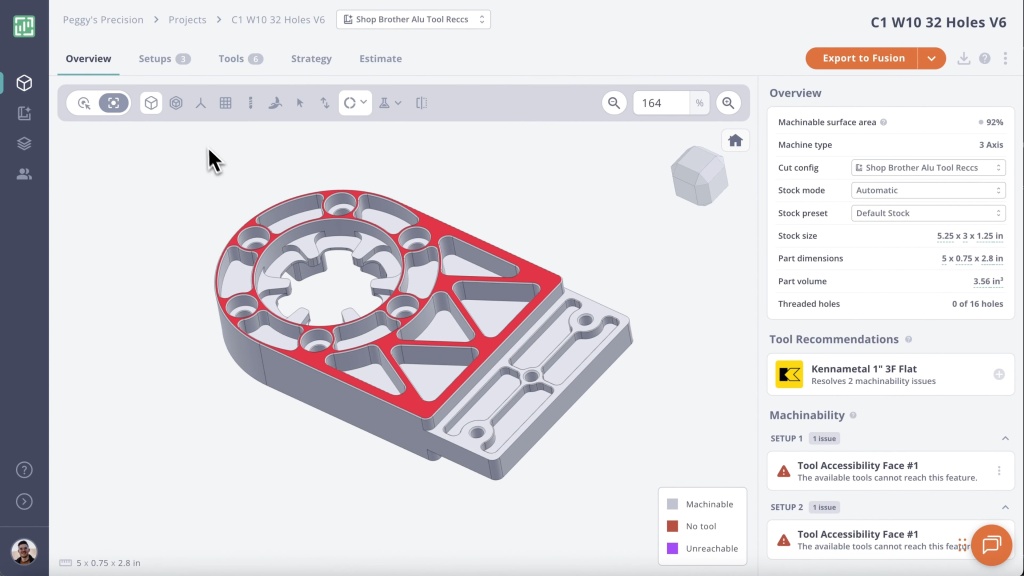Click the home view icon in viewport
This screenshot has width=1024, height=576.
click(735, 141)
